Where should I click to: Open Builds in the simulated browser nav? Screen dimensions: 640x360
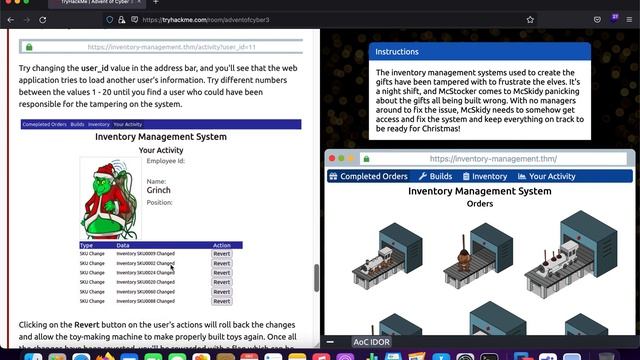[x=440, y=176]
